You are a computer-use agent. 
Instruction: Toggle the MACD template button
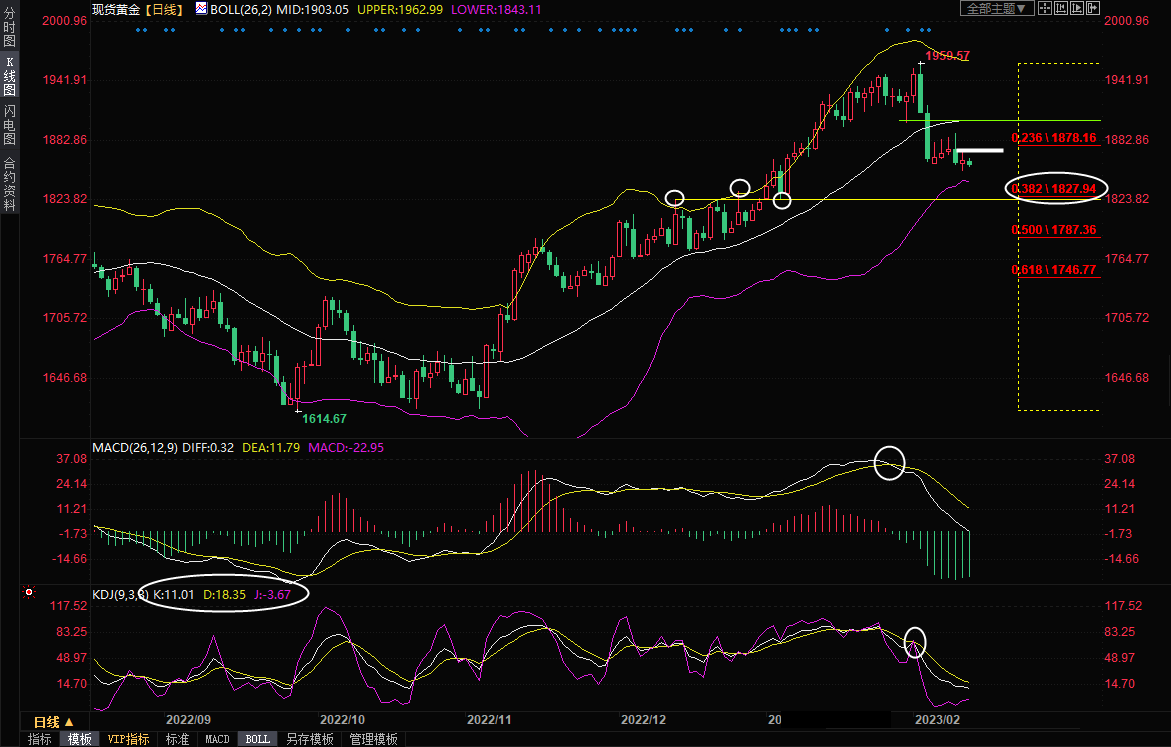click(217, 740)
